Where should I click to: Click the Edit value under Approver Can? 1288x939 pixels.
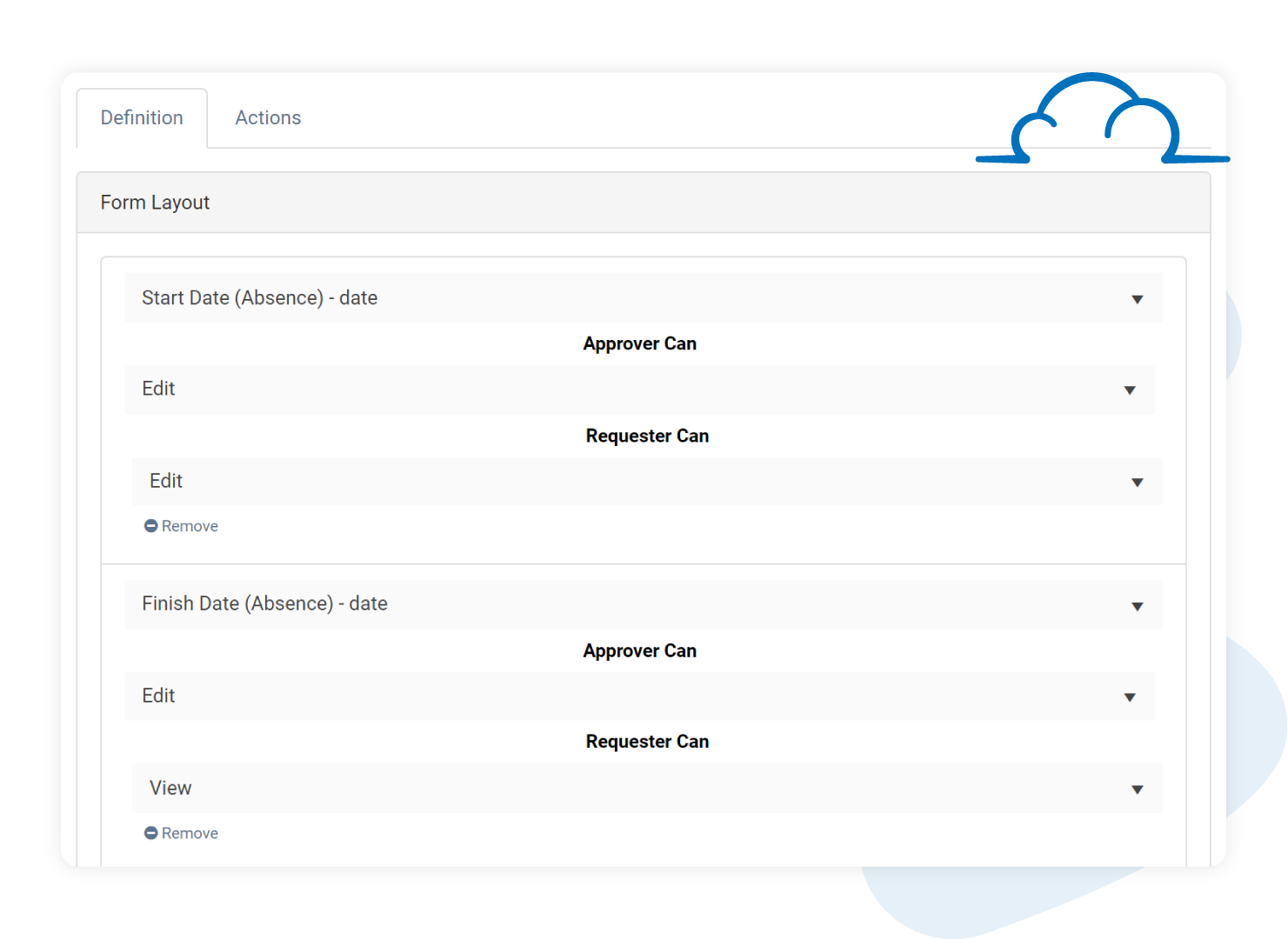[x=158, y=389]
